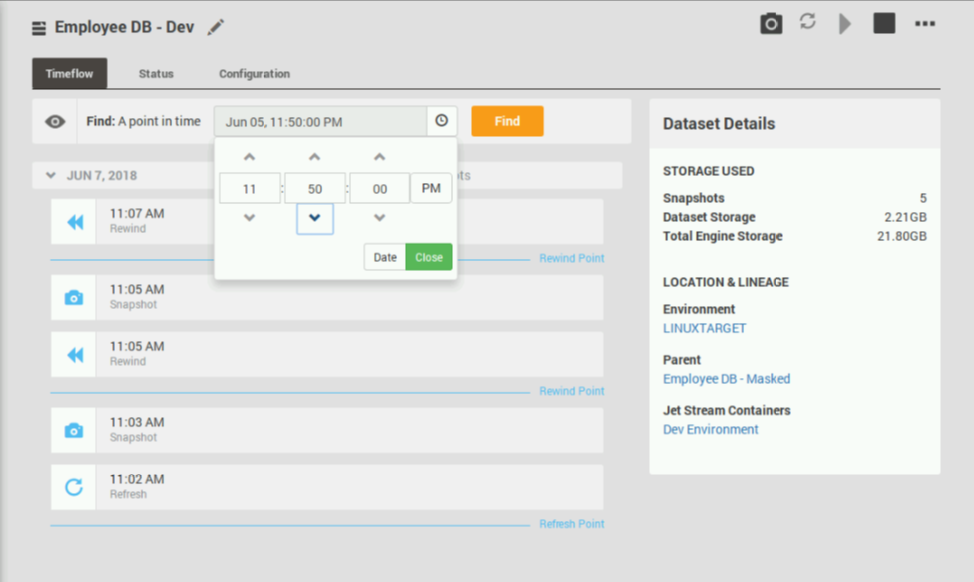Click the Snapshots count value 5
This screenshot has width=974, height=582.
923,198
